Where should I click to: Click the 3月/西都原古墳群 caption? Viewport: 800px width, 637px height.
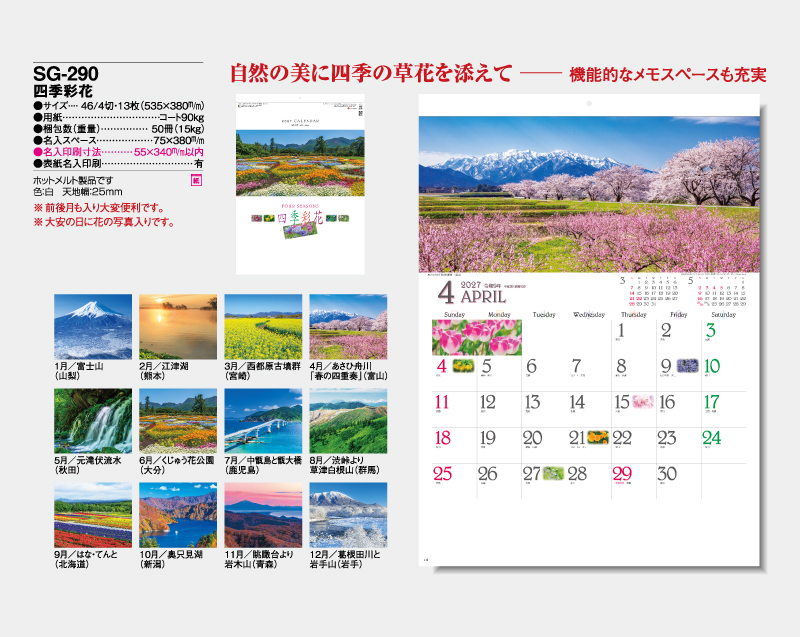point(263,371)
